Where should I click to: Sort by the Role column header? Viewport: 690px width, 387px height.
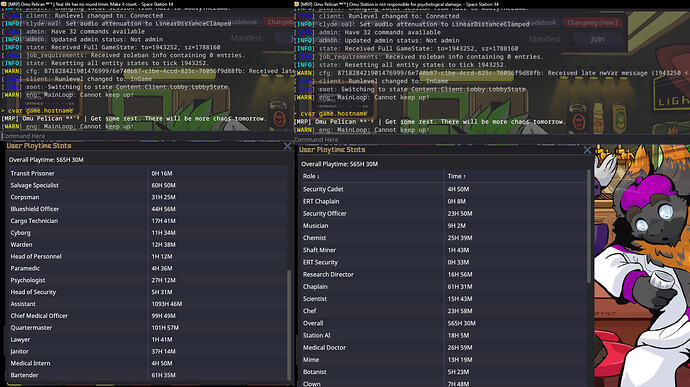311,176
